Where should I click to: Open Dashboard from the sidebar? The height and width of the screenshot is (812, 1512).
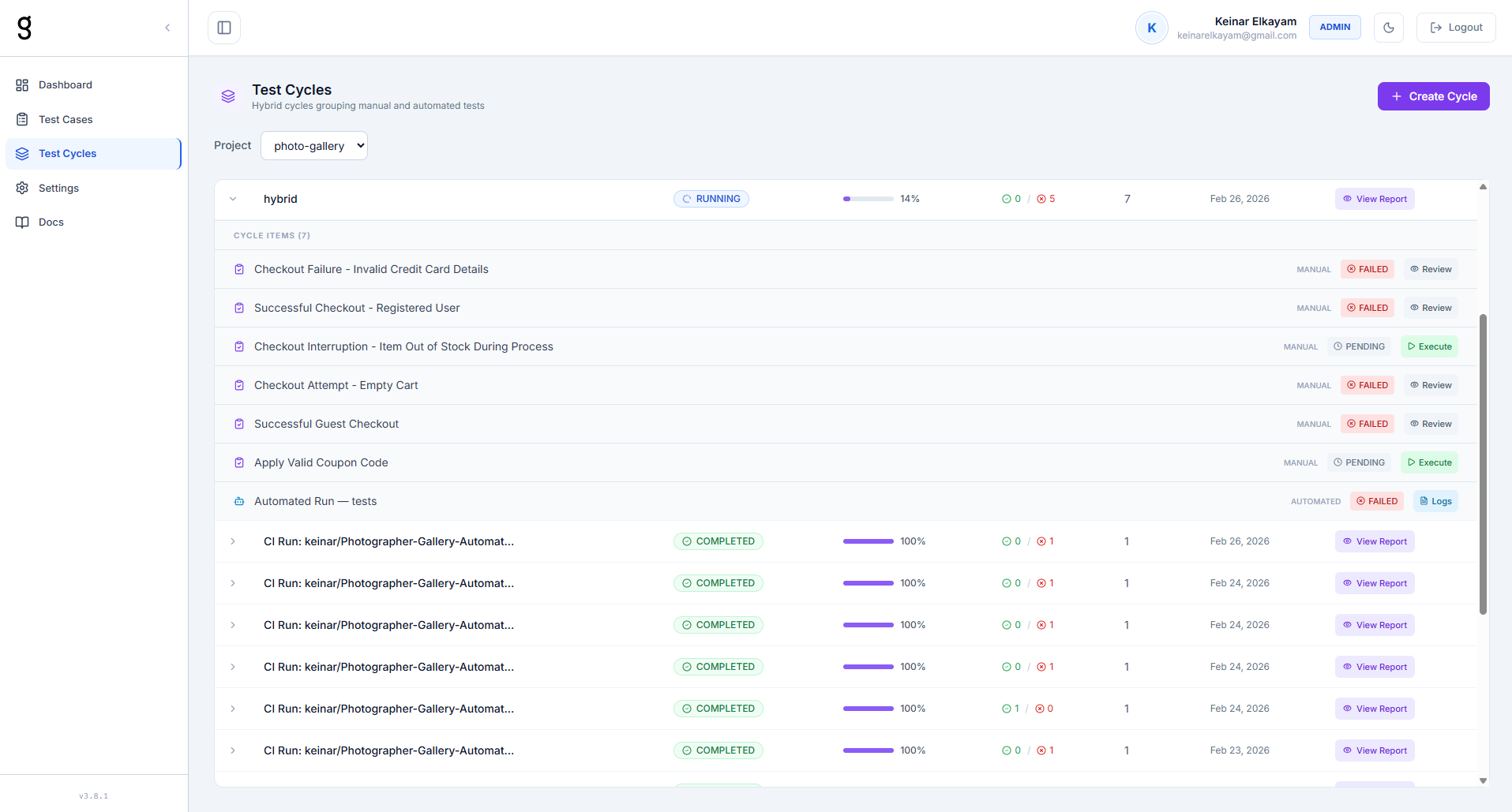click(x=66, y=85)
